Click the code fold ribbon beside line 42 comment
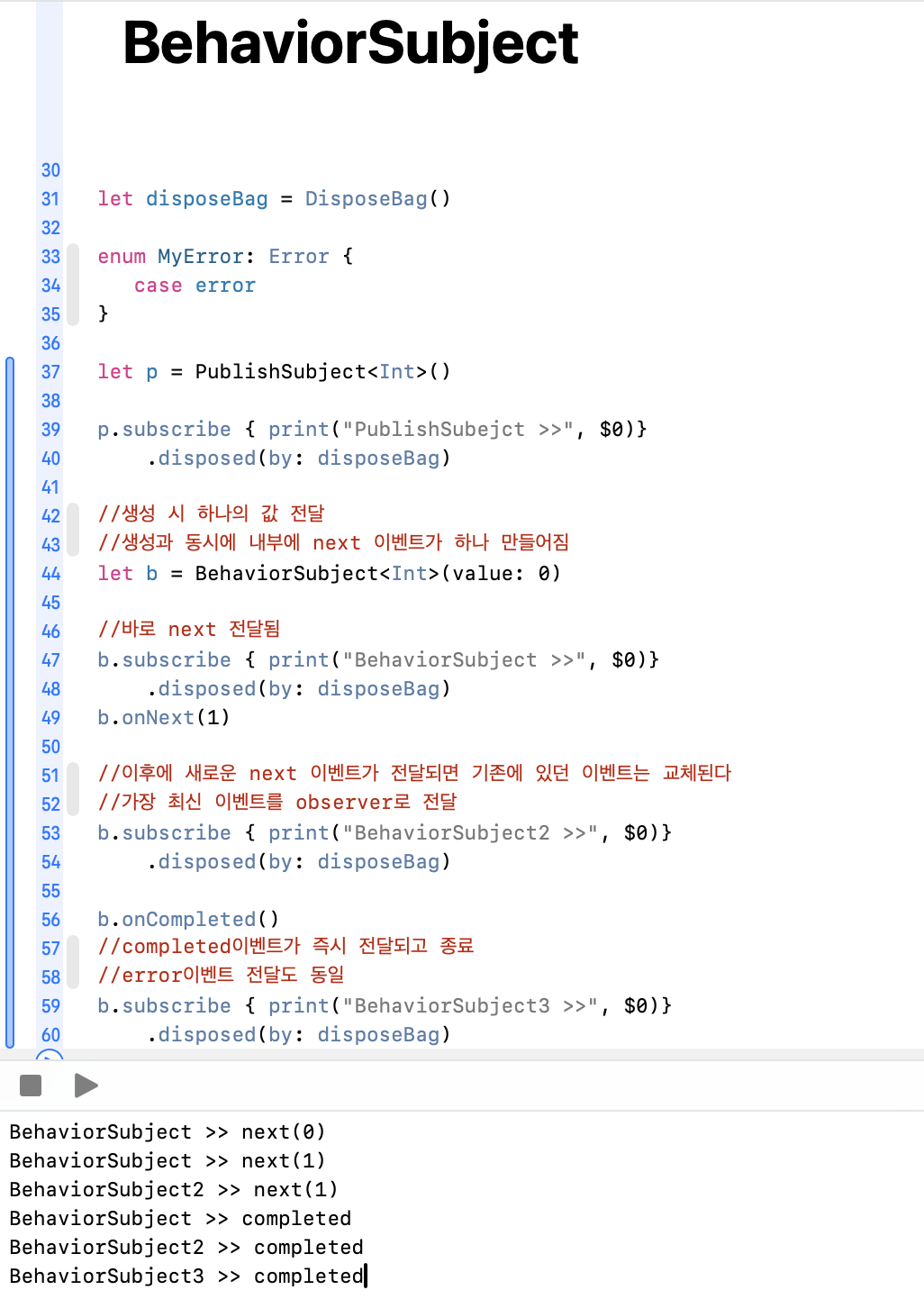This screenshot has width=924, height=1299. coord(73,530)
